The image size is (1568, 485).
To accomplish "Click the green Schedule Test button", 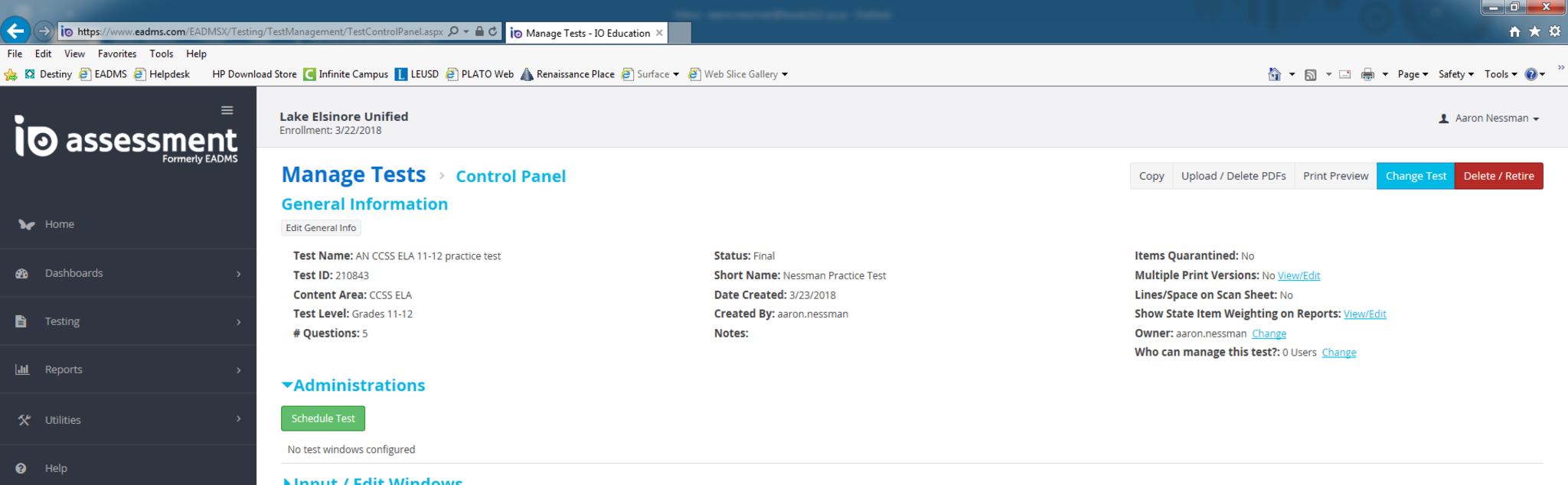I will [323, 418].
